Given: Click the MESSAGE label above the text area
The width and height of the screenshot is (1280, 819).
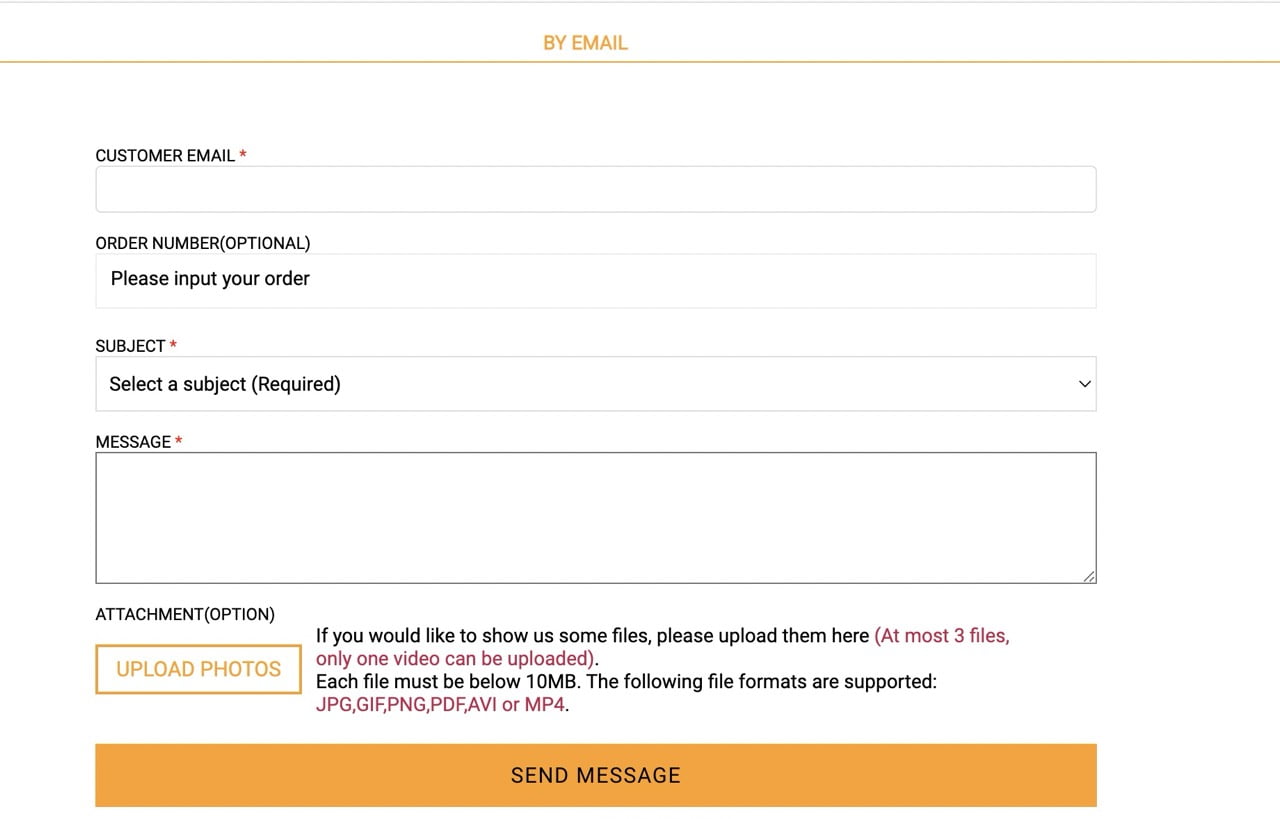Looking at the screenshot, I should (x=131, y=441).
